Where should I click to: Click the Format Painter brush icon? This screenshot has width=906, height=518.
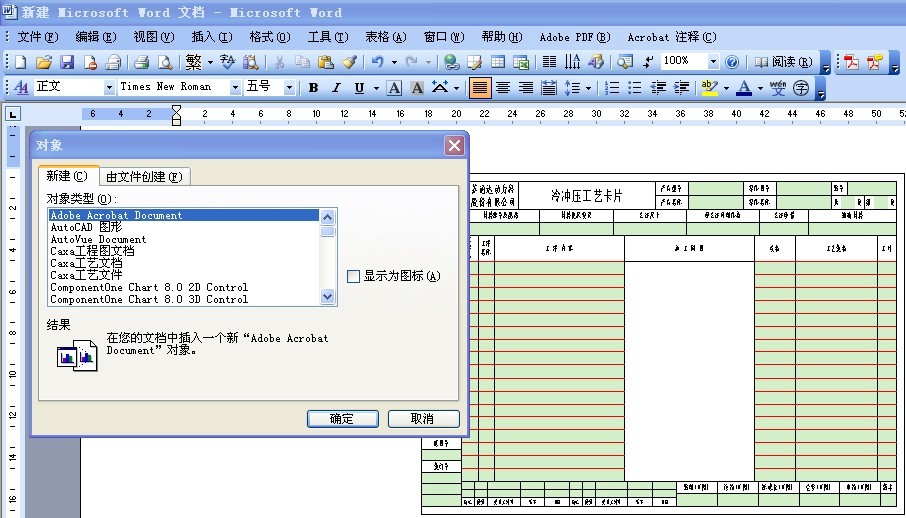(349, 62)
